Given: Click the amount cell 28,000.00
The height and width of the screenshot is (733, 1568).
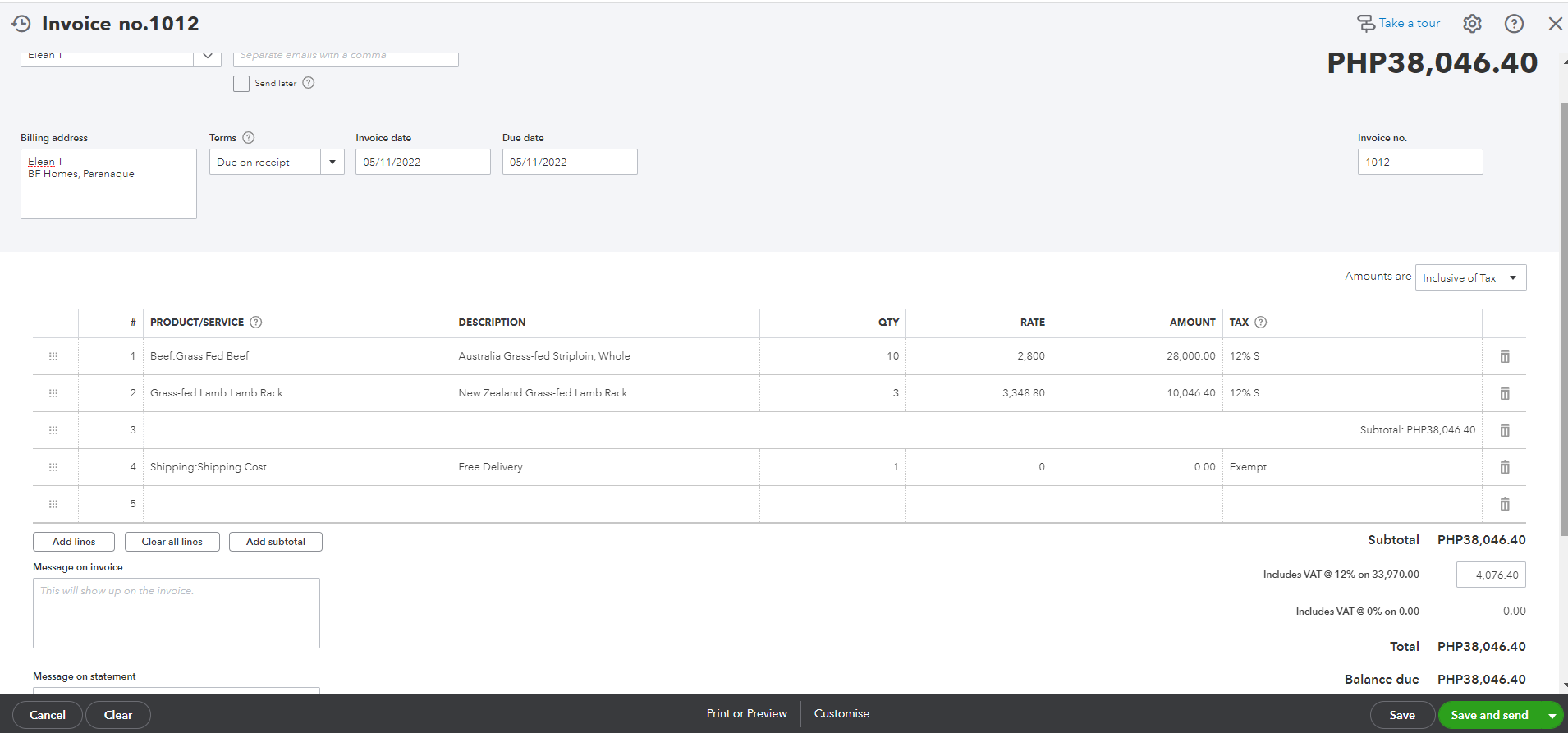Looking at the screenshot, I should (1137, 356).
